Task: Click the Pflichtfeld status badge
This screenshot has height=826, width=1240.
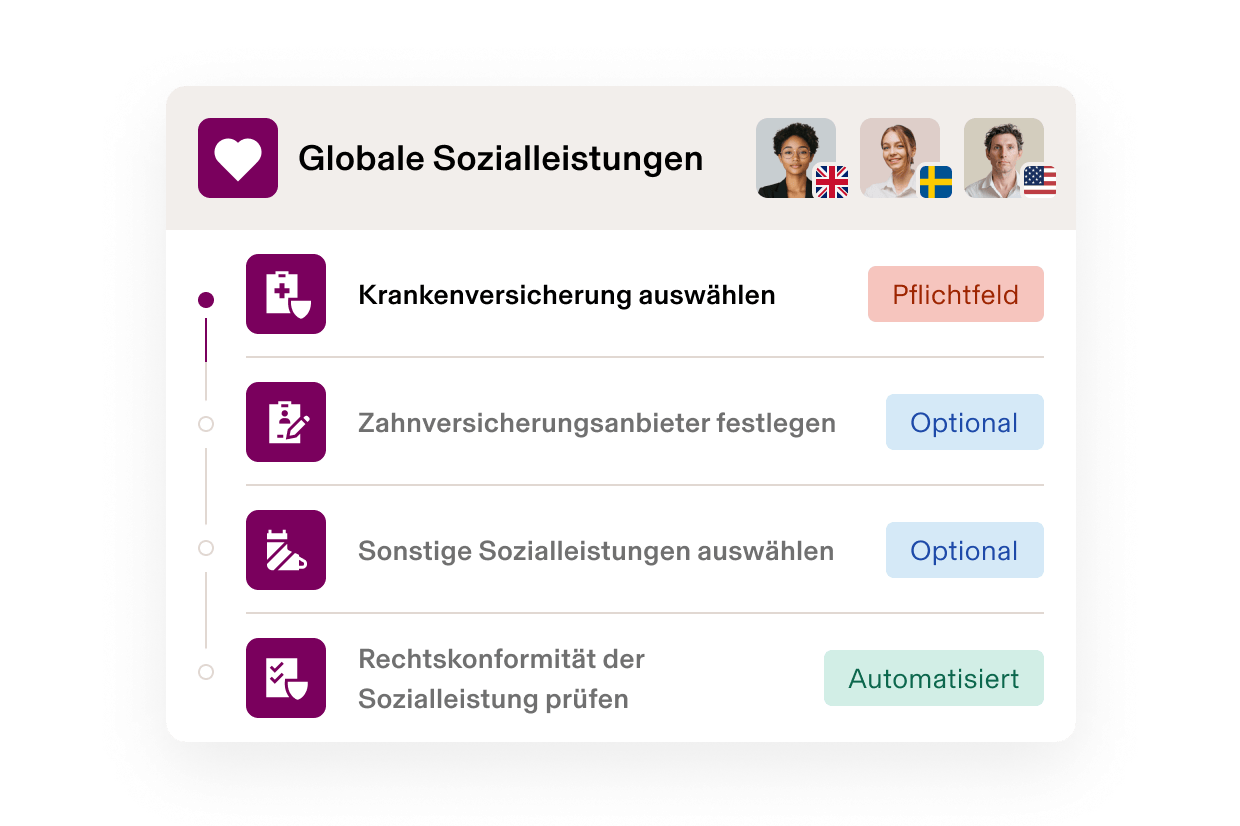Action: [955, 294]
